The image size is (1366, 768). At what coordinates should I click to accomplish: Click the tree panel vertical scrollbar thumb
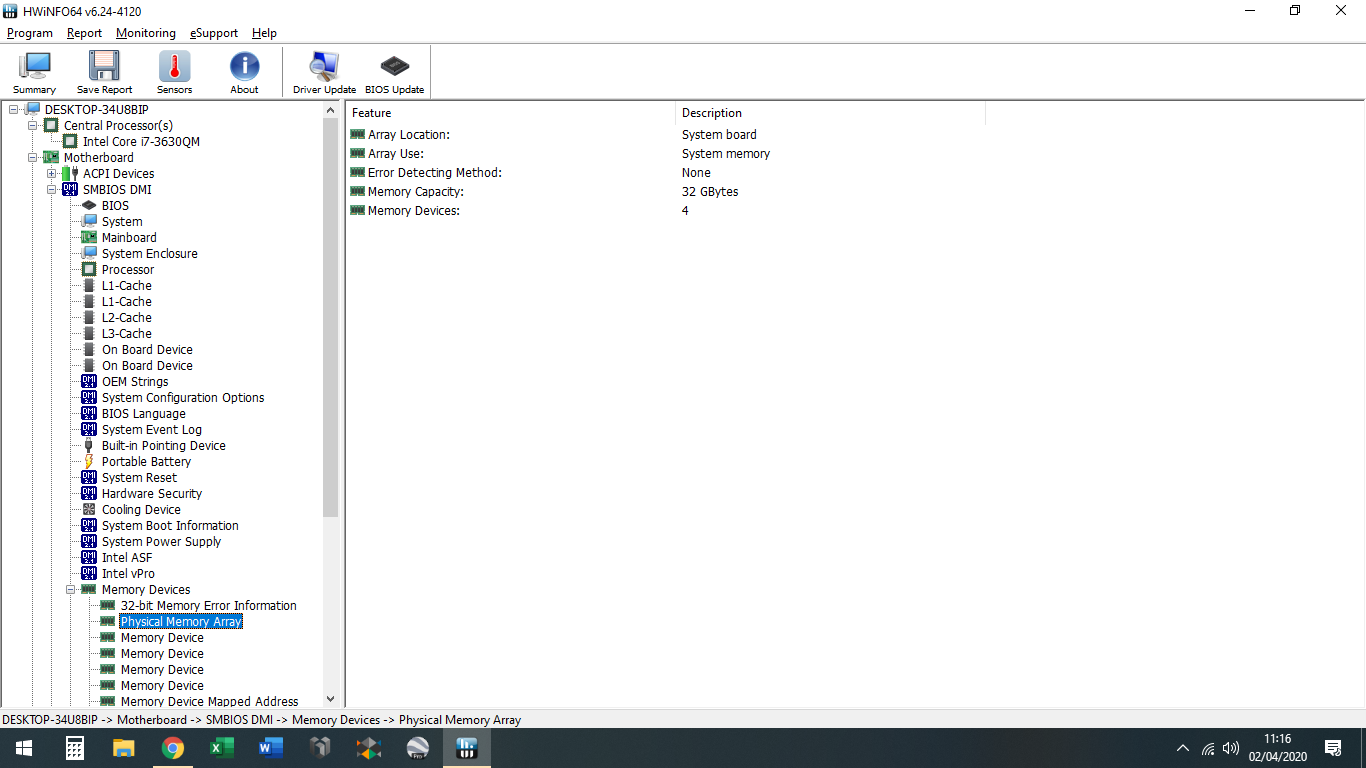pyautogui.click(x=331, y=316)
